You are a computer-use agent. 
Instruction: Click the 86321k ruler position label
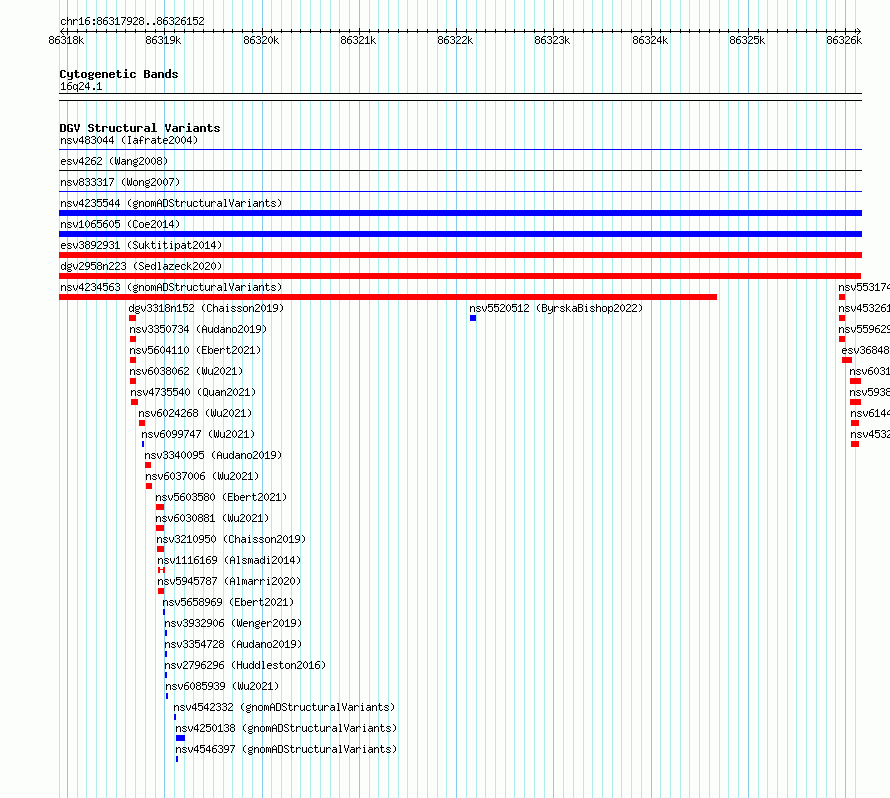coord(358,40)
